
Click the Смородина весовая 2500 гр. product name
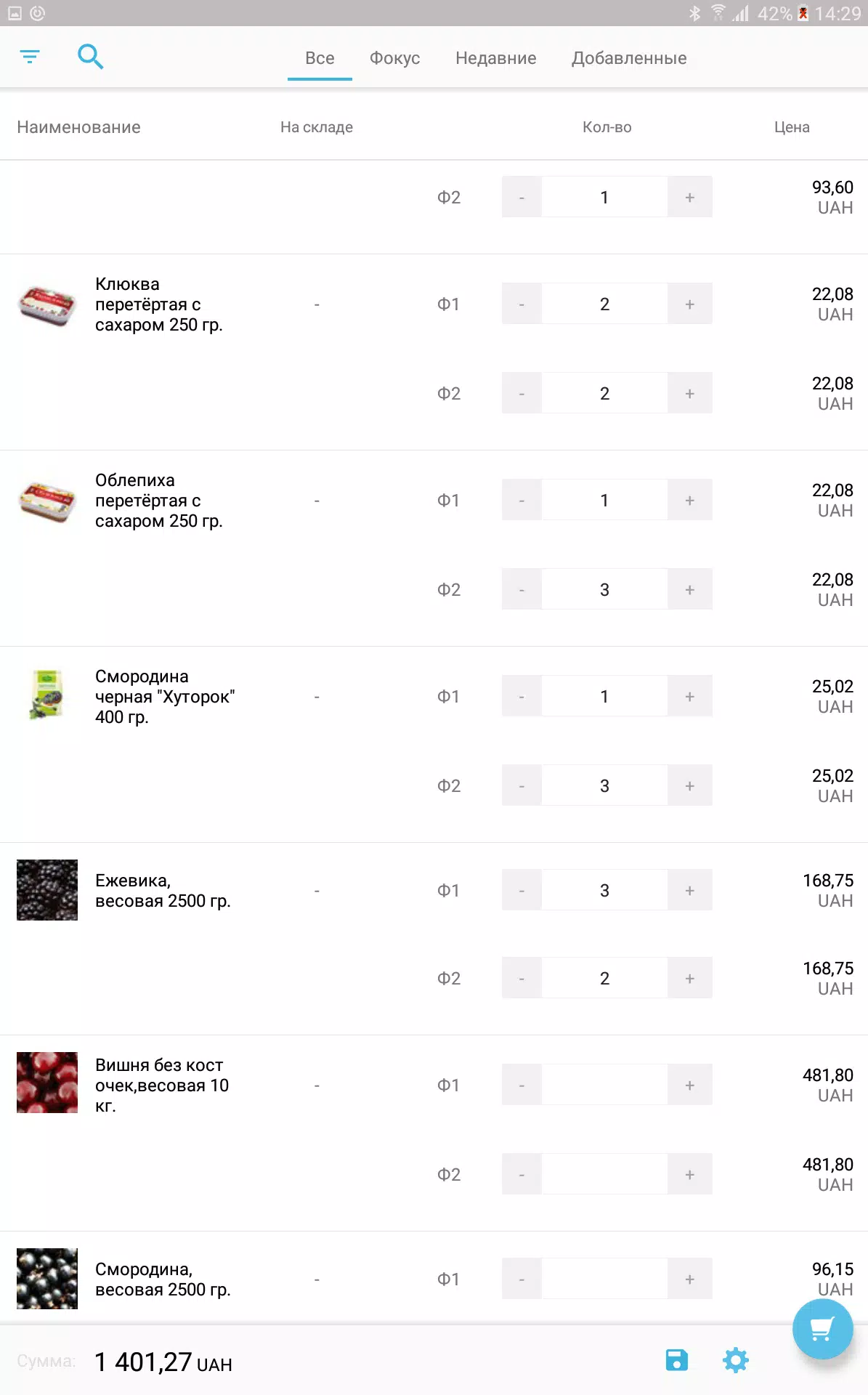click(x=163, y=1279)
